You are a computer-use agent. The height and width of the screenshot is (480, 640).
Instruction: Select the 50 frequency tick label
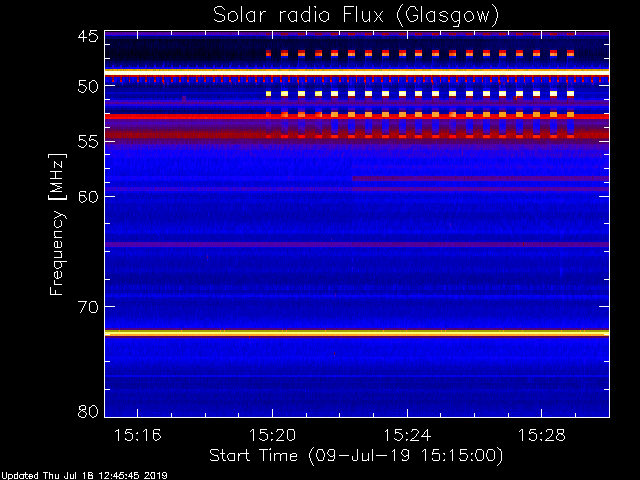point(88,87)
